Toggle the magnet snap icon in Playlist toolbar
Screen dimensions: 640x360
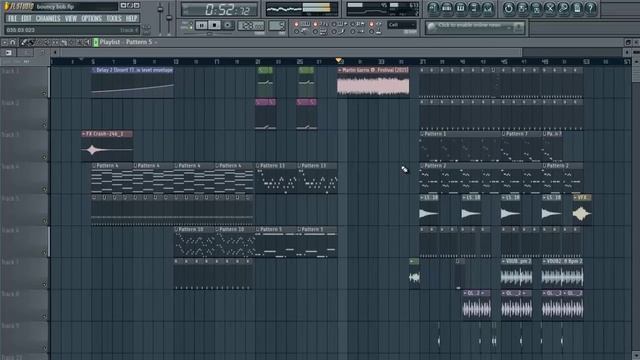click(12, 42)
